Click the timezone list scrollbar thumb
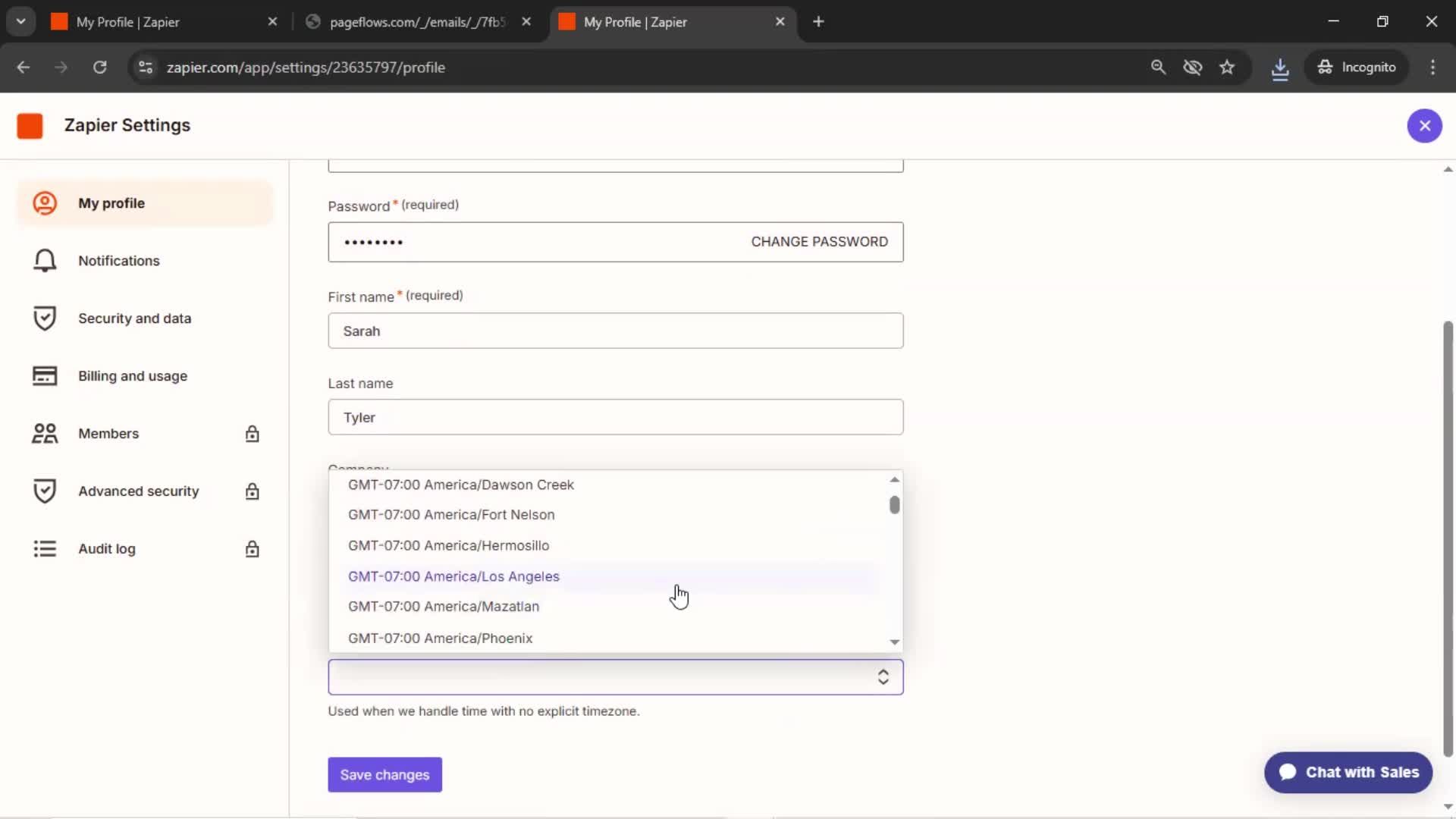The width and height of the screenshot is (1456, 819). click(895, 505)
